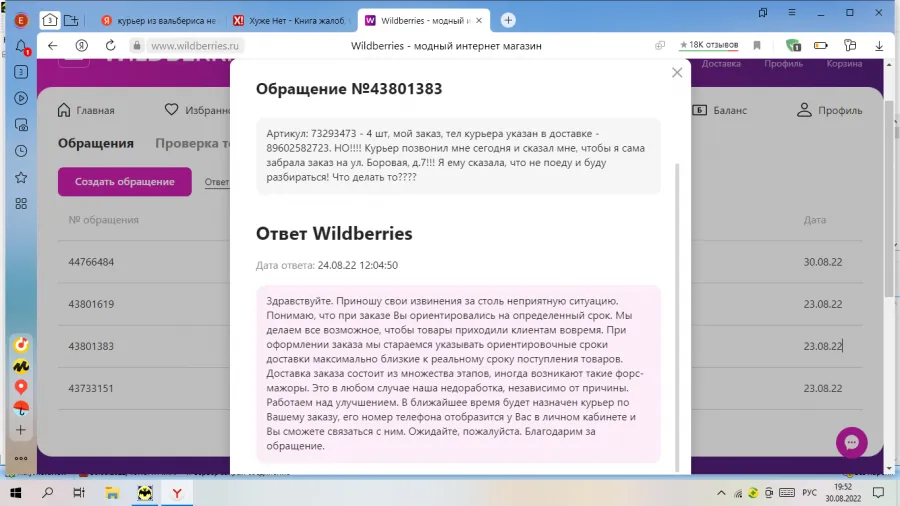Select the Обращения tab

pyautogui.click(x=96, y=143)
